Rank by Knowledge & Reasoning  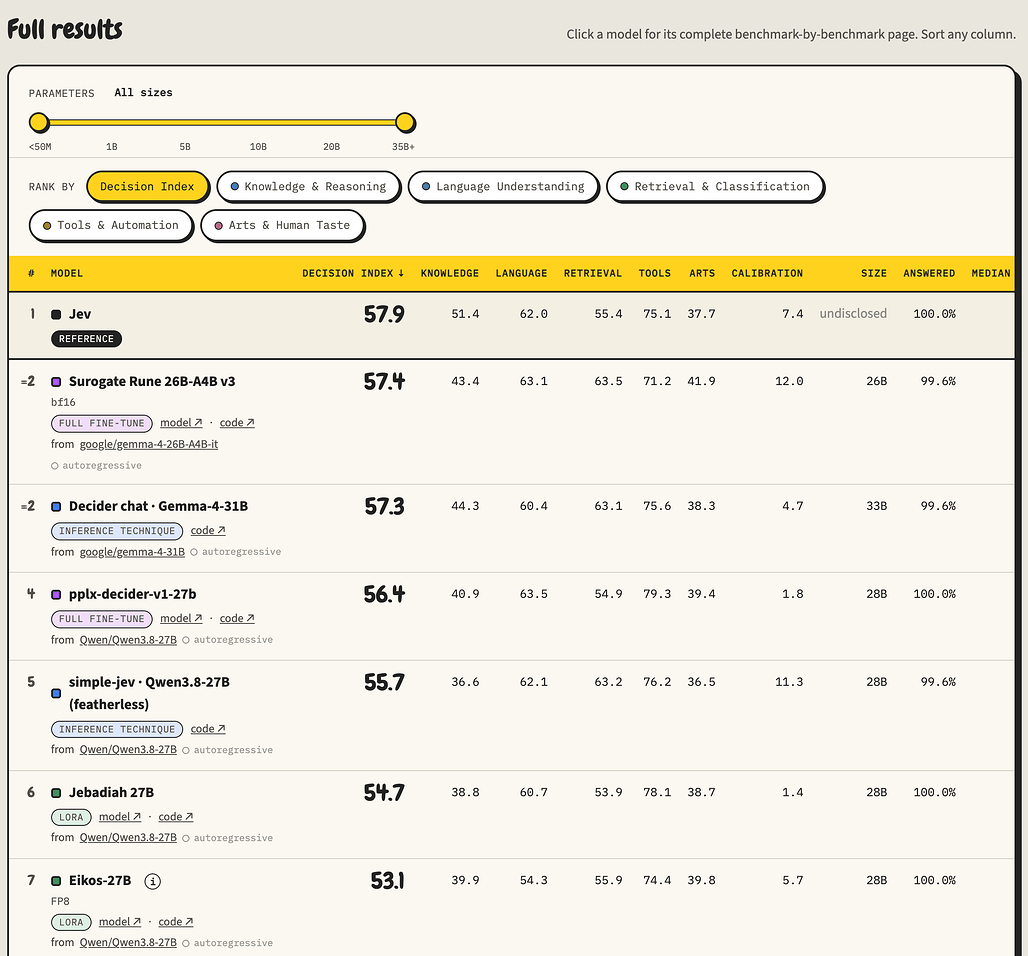(x=308, y=186)
